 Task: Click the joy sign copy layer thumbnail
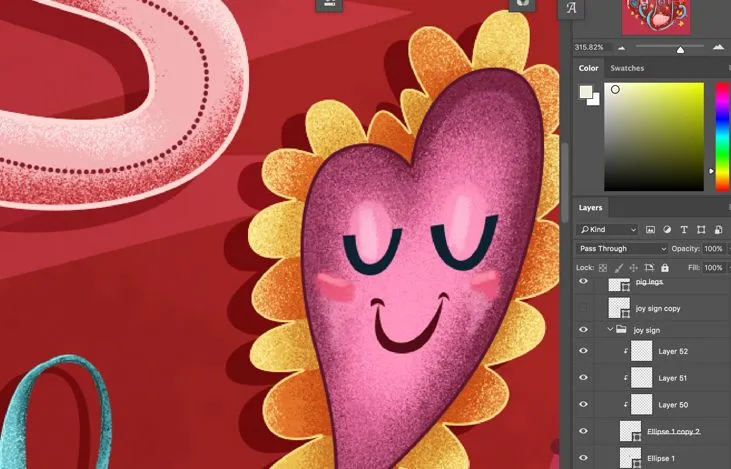pyautogui.click(x=619, y=308)
